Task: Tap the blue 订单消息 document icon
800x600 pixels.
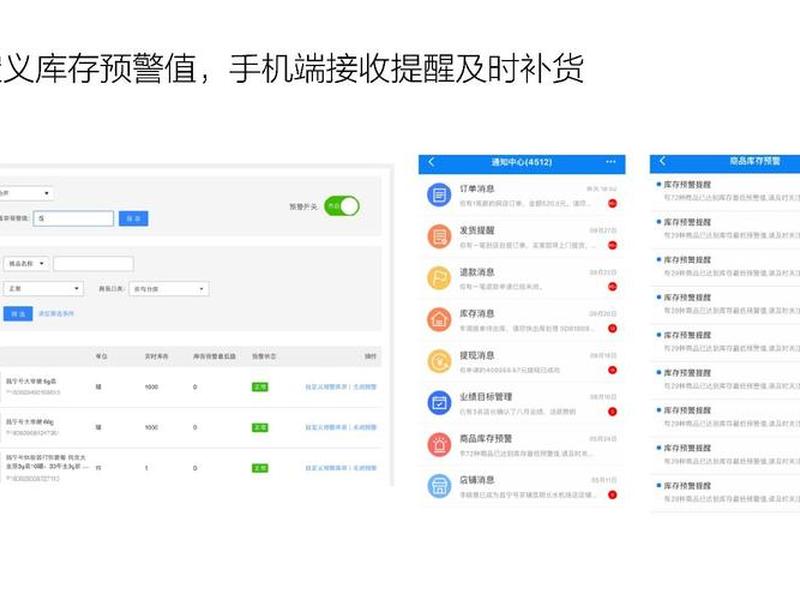Action: pyautogui.click(x=439, y=195)
